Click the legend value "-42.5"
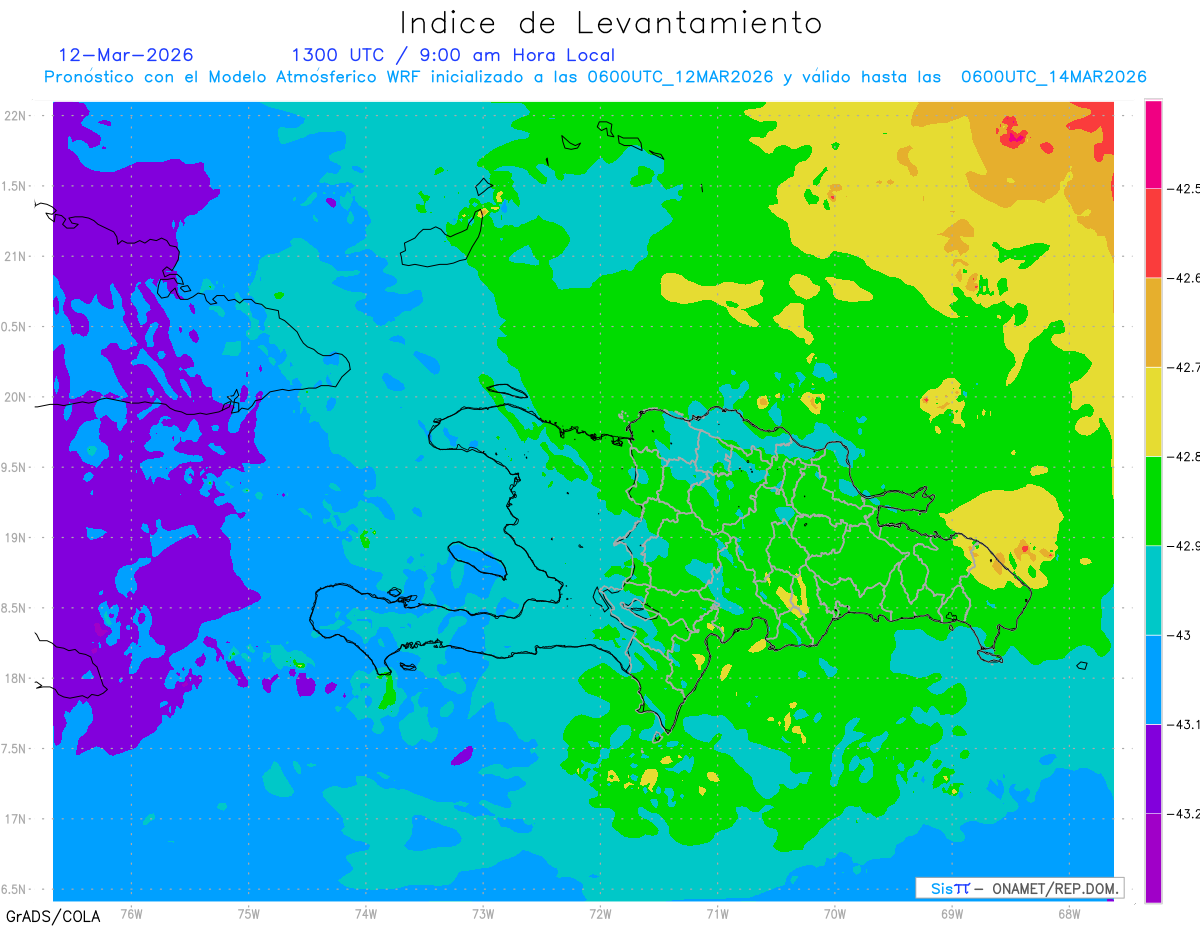Image resolution: width=1200 pixels, height=927 pixels. 1184,188
